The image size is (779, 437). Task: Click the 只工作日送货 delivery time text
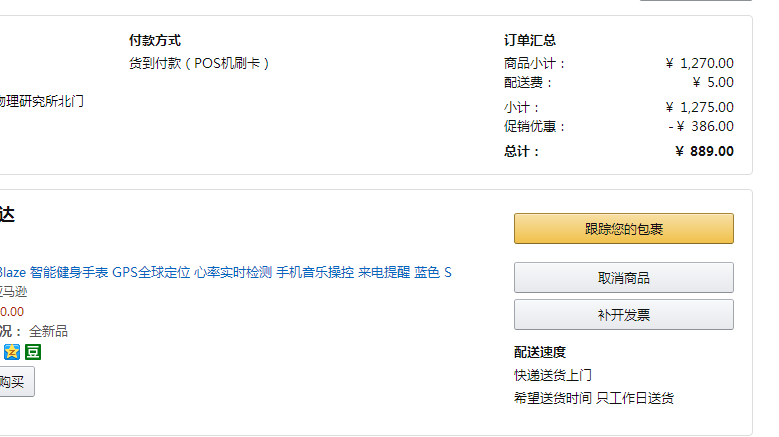point(635,398)
